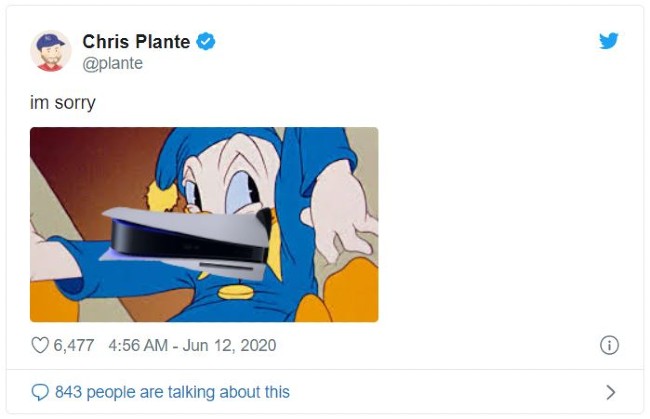Open the info circle icon

pos(607,345)
